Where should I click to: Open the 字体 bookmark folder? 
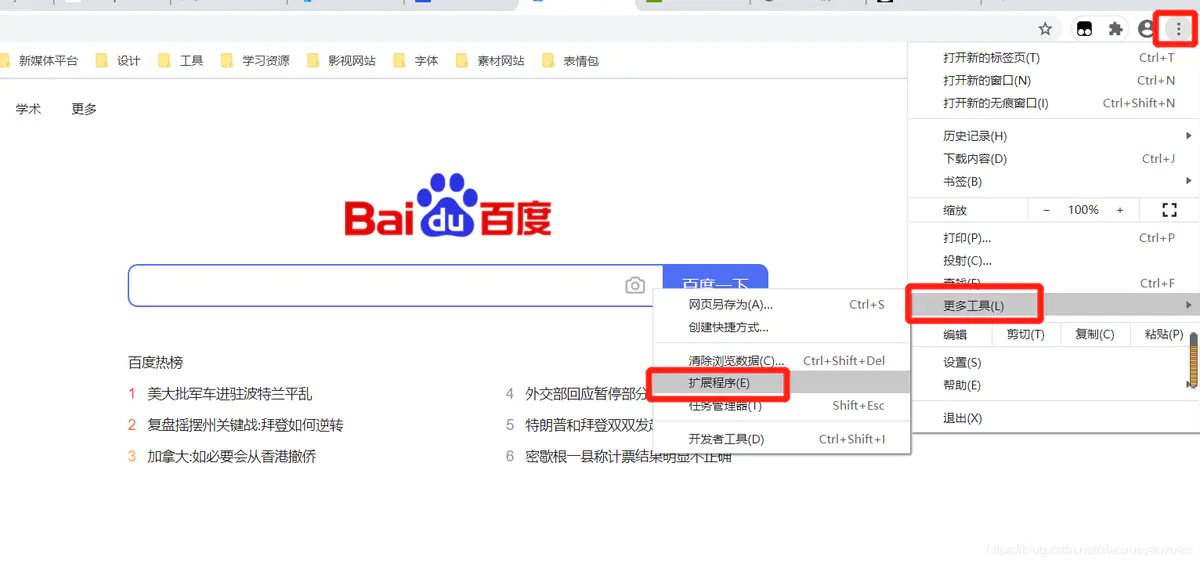(x=416, y=61)
